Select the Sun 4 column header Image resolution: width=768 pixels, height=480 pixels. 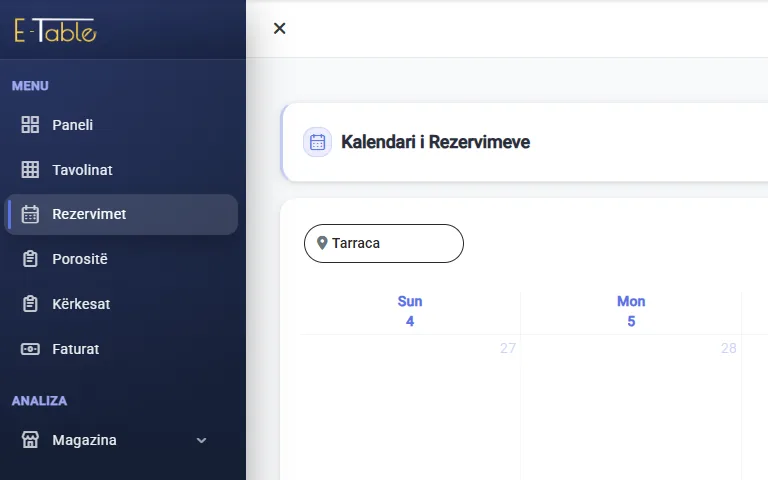coord(410,311)
